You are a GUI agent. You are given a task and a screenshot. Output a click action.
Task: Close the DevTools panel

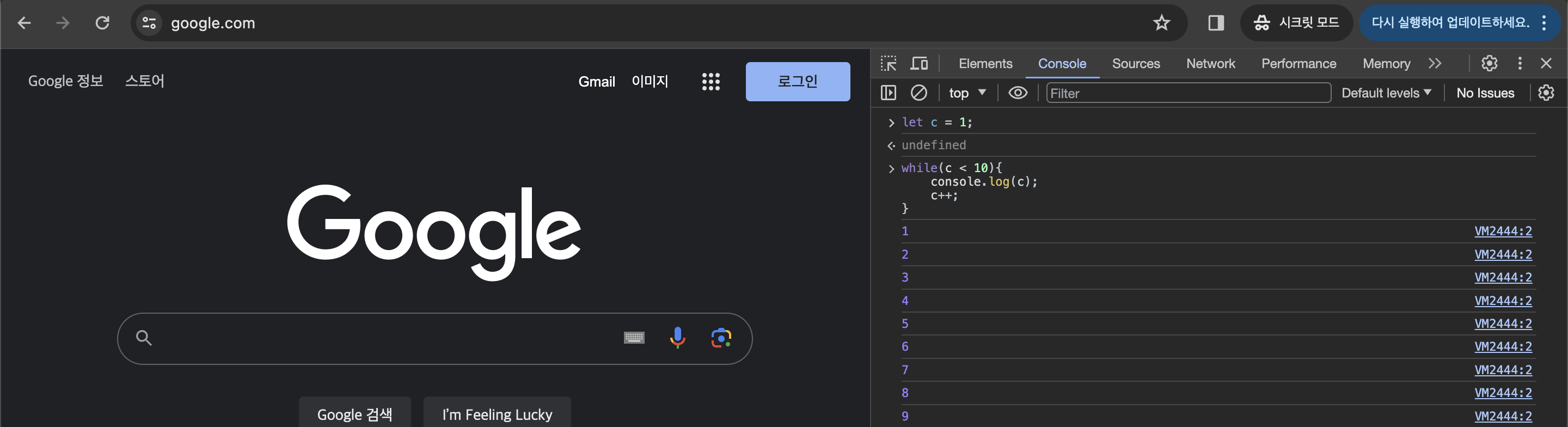[x=1546, y=63]
